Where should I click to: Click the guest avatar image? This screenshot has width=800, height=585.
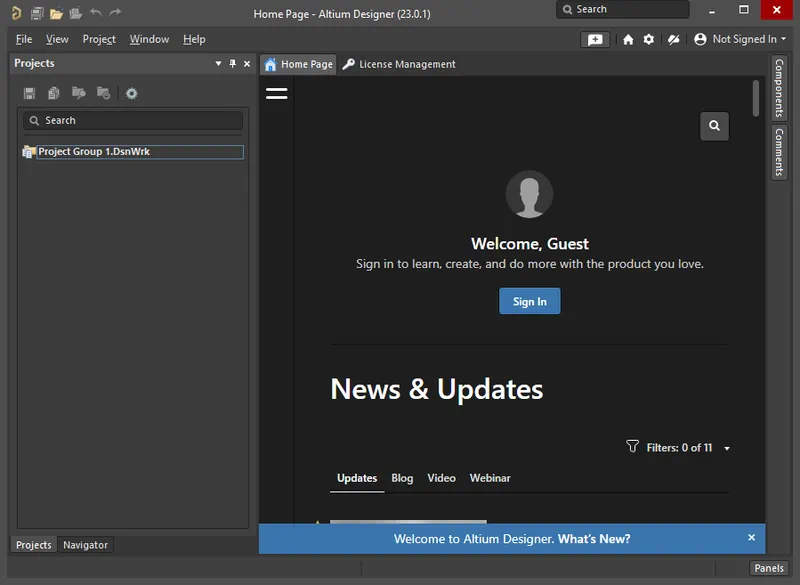[529, 194]
